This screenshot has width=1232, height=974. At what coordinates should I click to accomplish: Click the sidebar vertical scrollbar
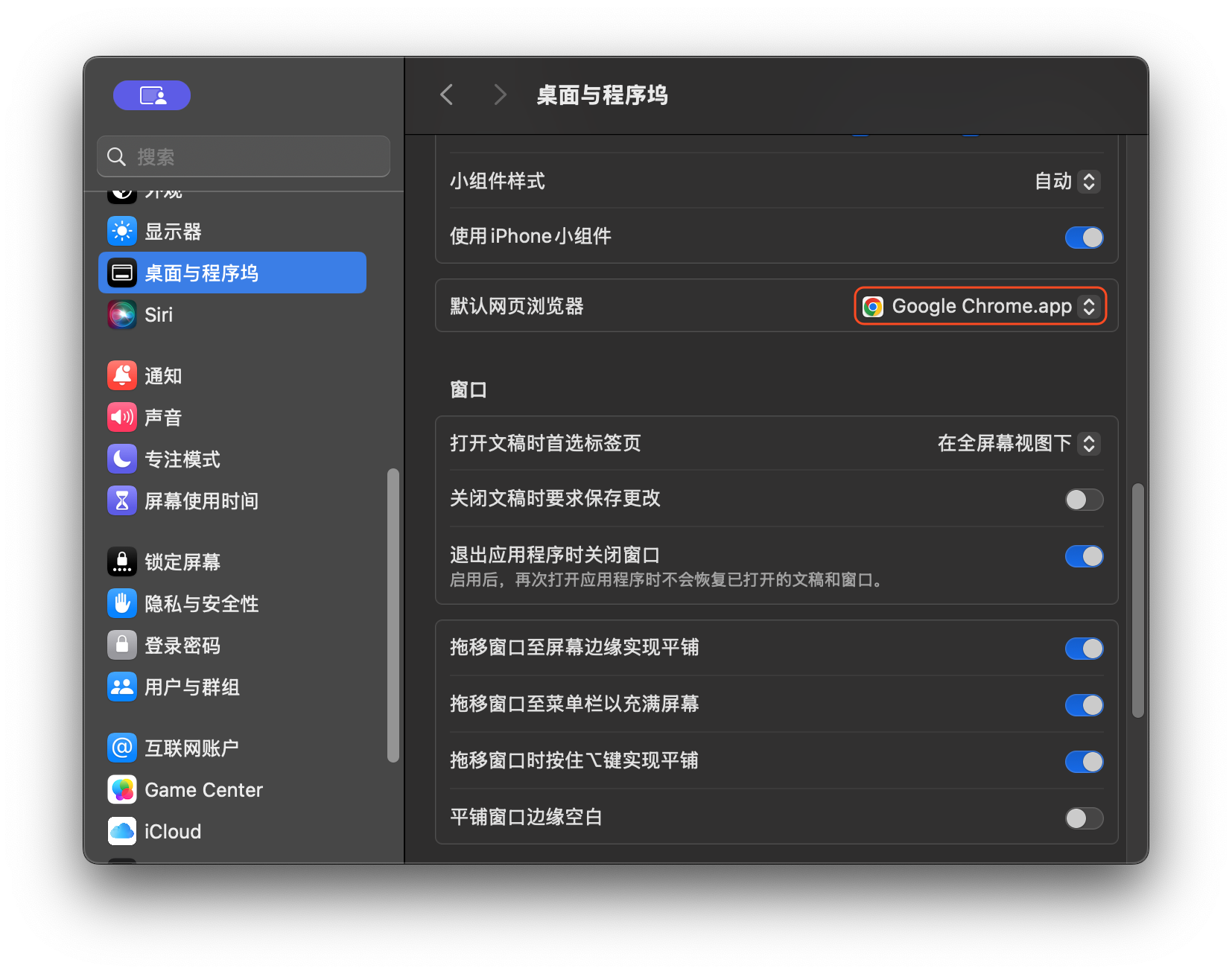tap(393, 615)
